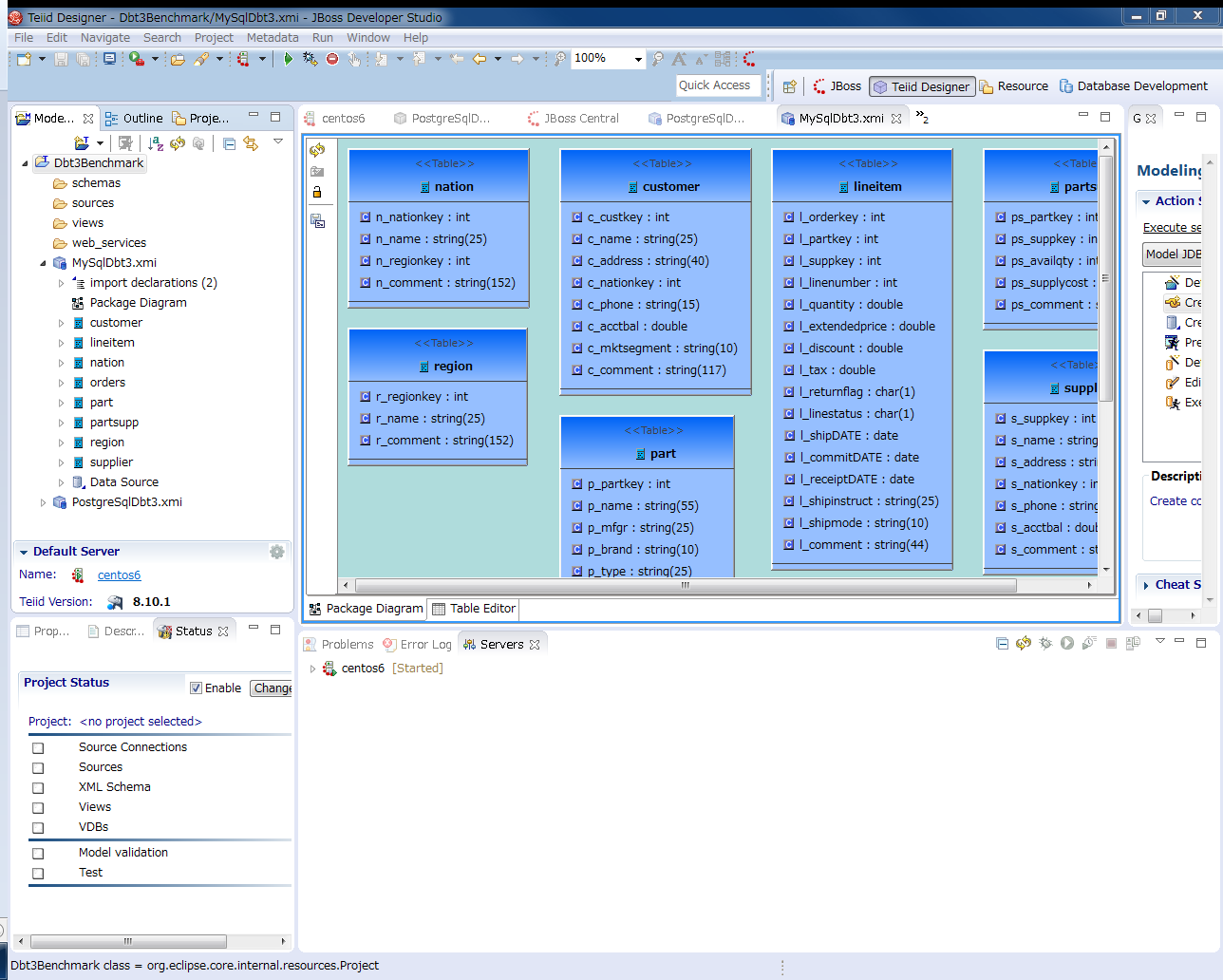Switch to the Teiid Designer perspective
Viewport: 1223px width, 980px height.
click(x=922, y=86)
